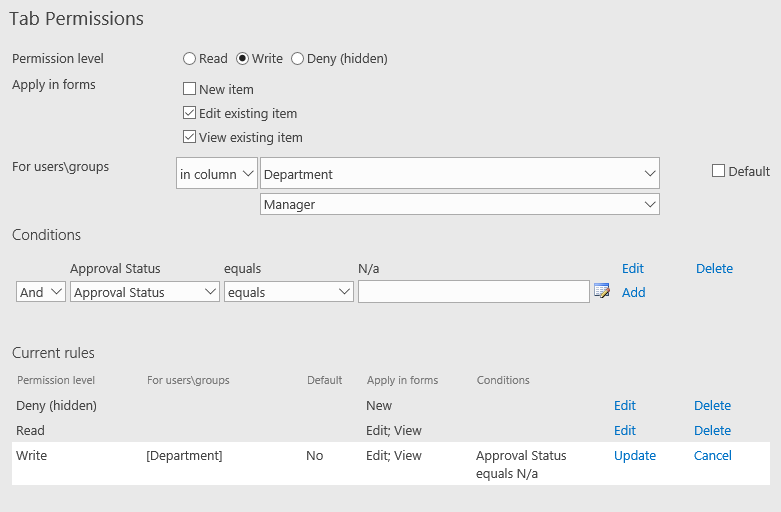Open the condition value picker icon

coord(602,291)
